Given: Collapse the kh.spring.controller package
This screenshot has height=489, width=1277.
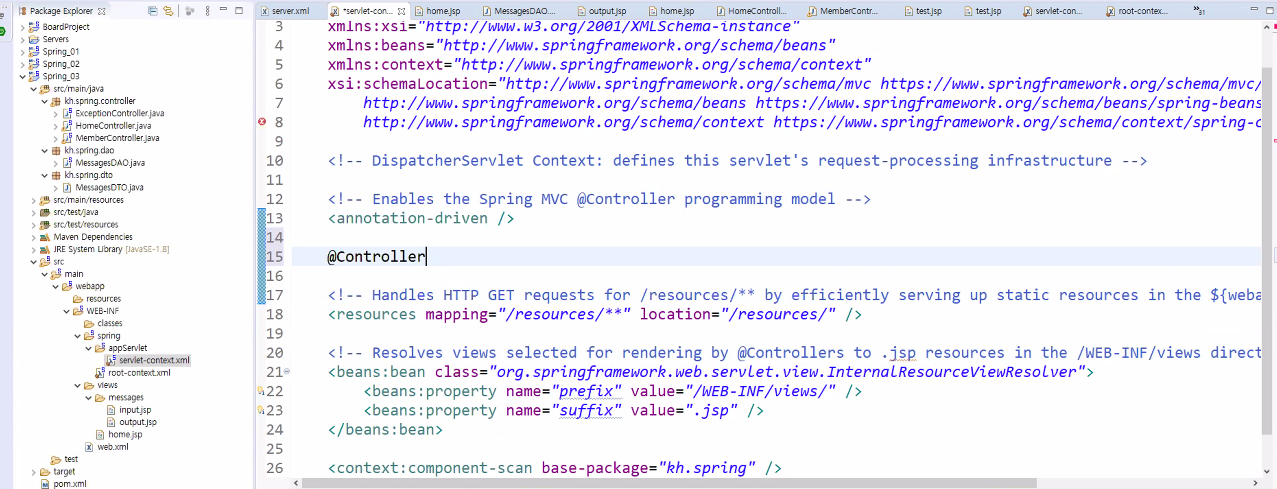Looking at the screenshot, I should (x=44, y=101).
